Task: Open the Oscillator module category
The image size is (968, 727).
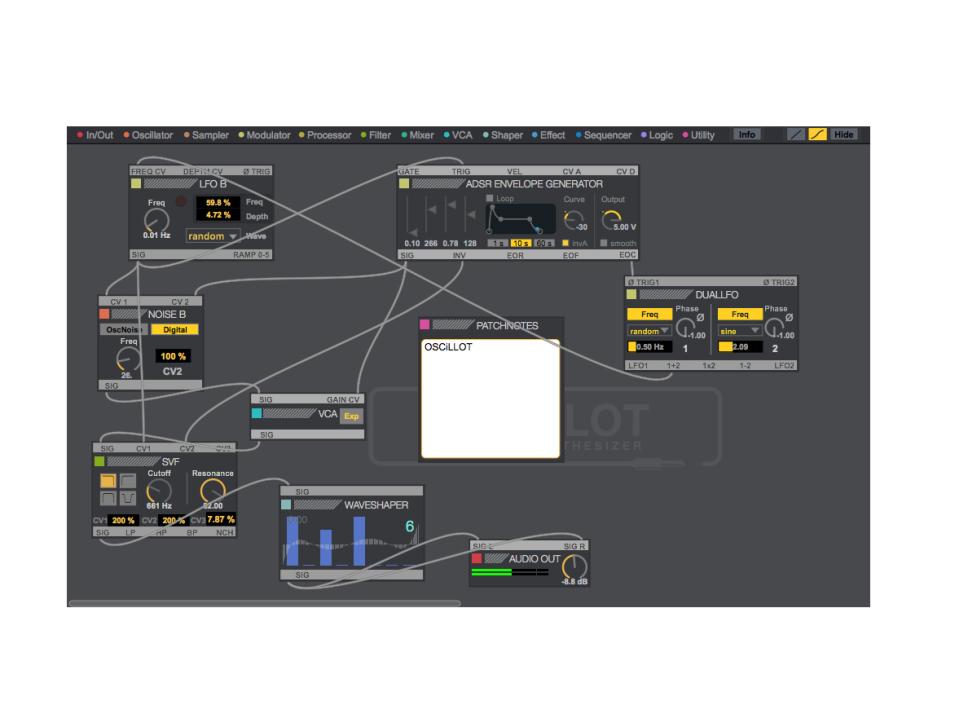Action: tap(148, 135)
